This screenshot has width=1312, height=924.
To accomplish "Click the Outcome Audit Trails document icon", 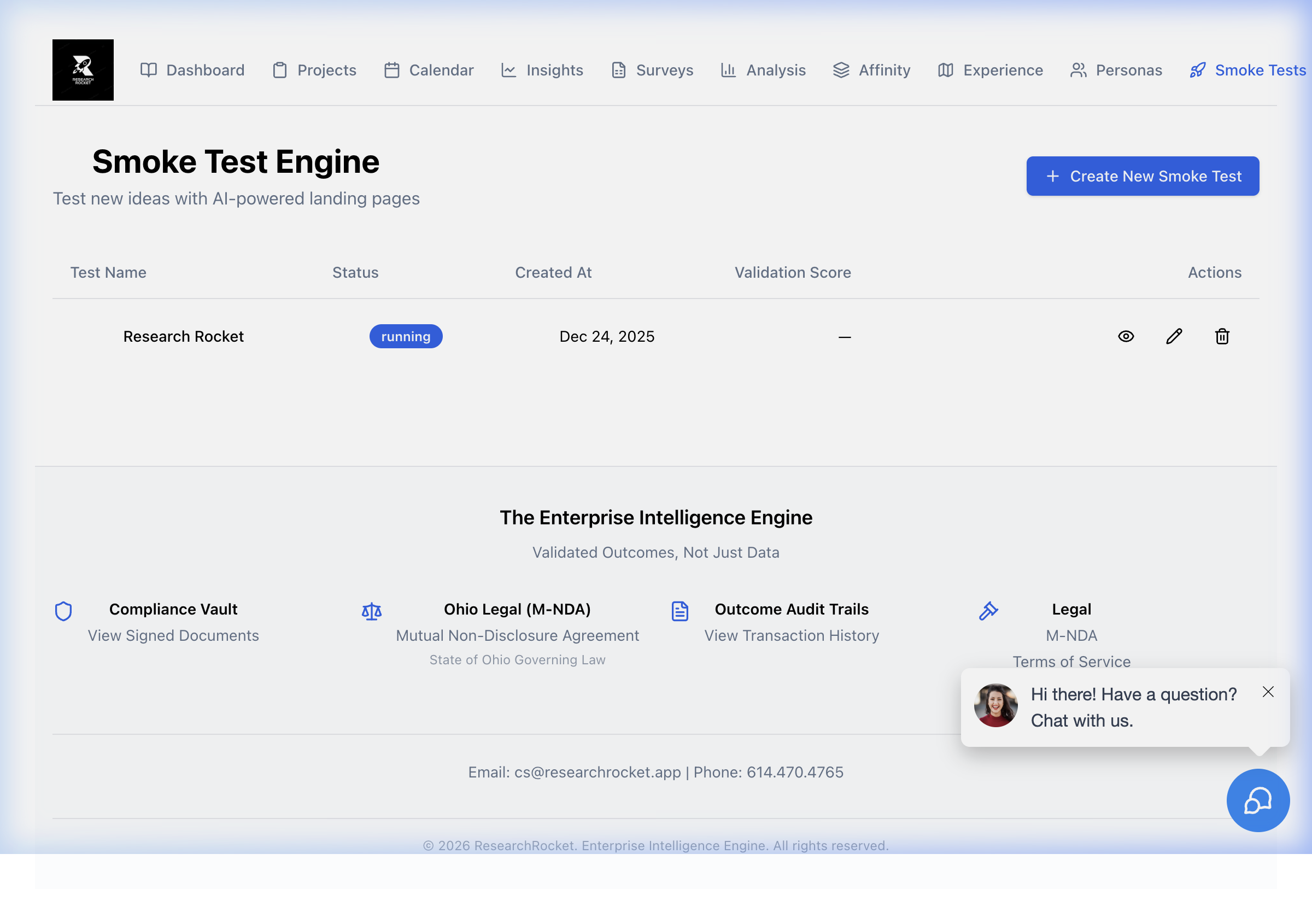I will point(680,611).
